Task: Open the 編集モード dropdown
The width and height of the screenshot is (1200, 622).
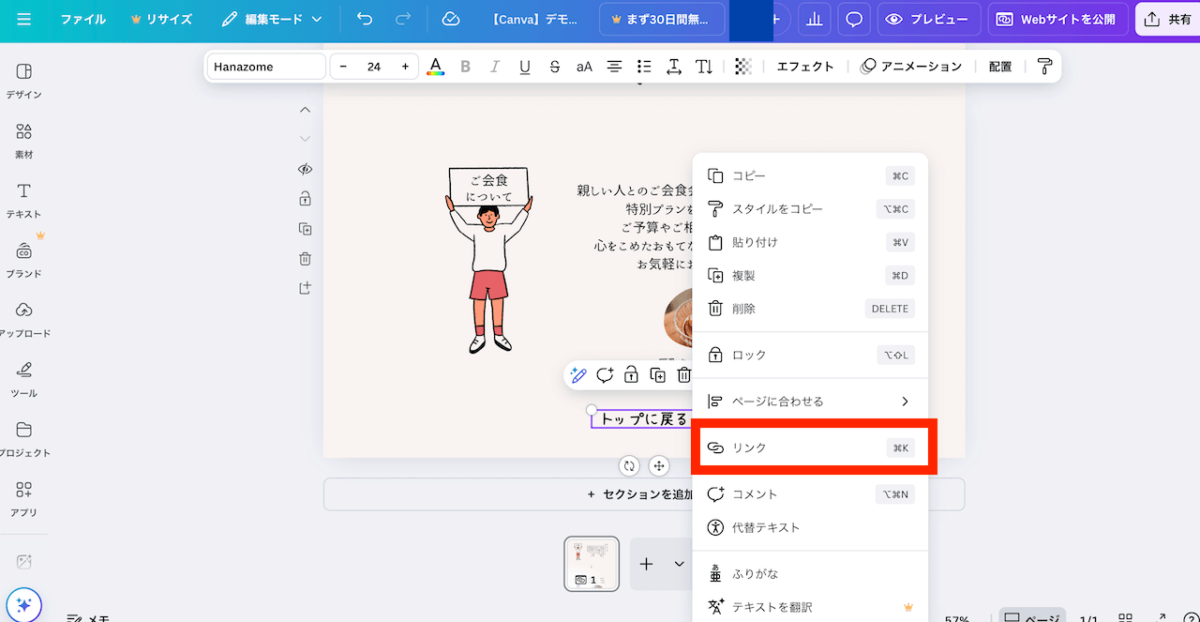Action: click(x=272, y=19)
